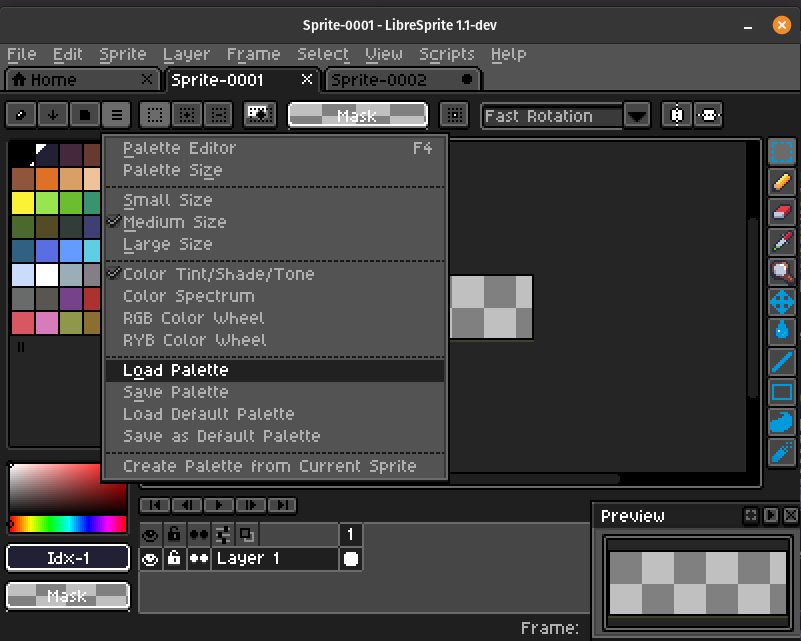Toggle the lock on Layer 1

click(x=174, y=559)
